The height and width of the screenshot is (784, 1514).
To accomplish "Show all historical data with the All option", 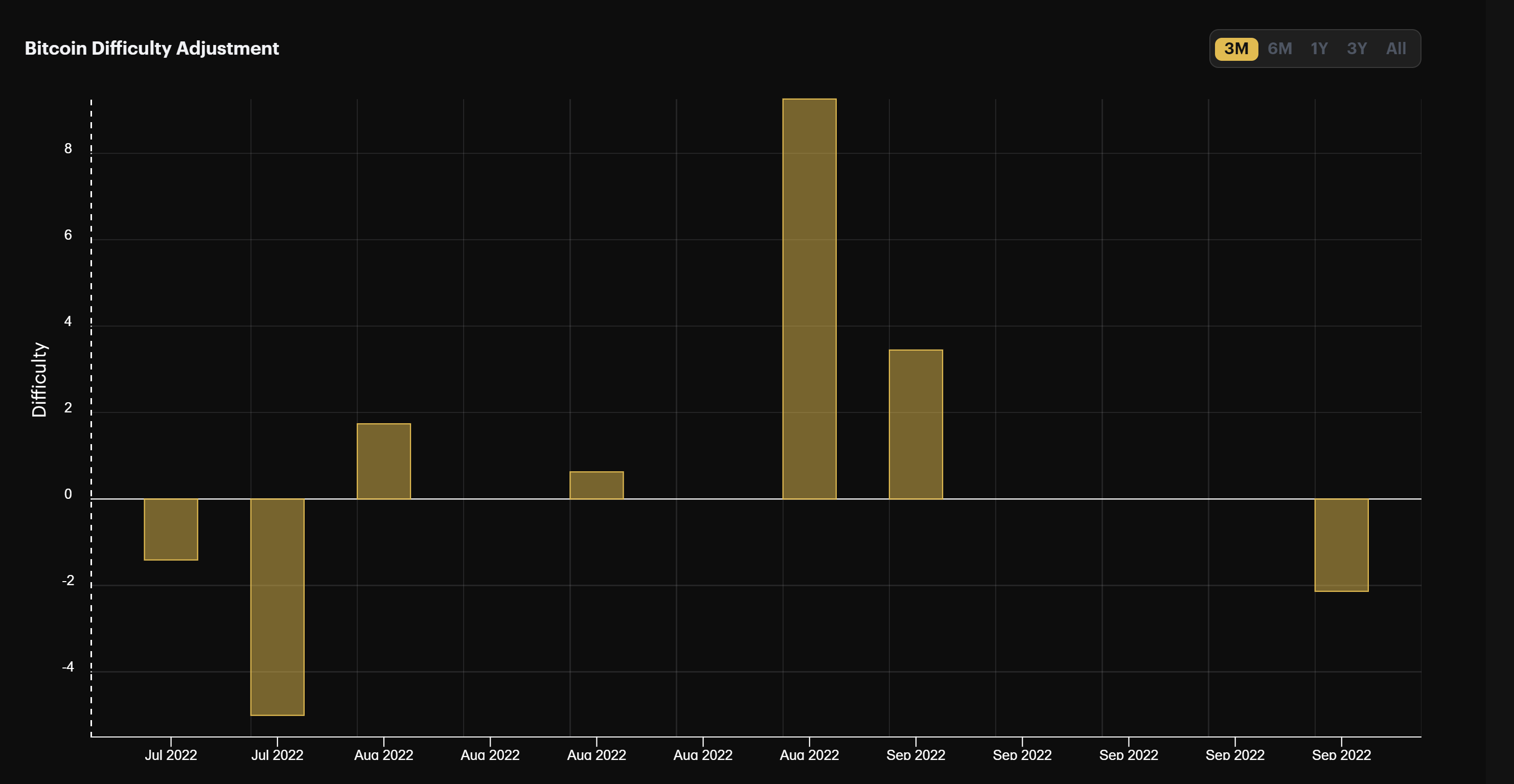I will coord(1397,49).
